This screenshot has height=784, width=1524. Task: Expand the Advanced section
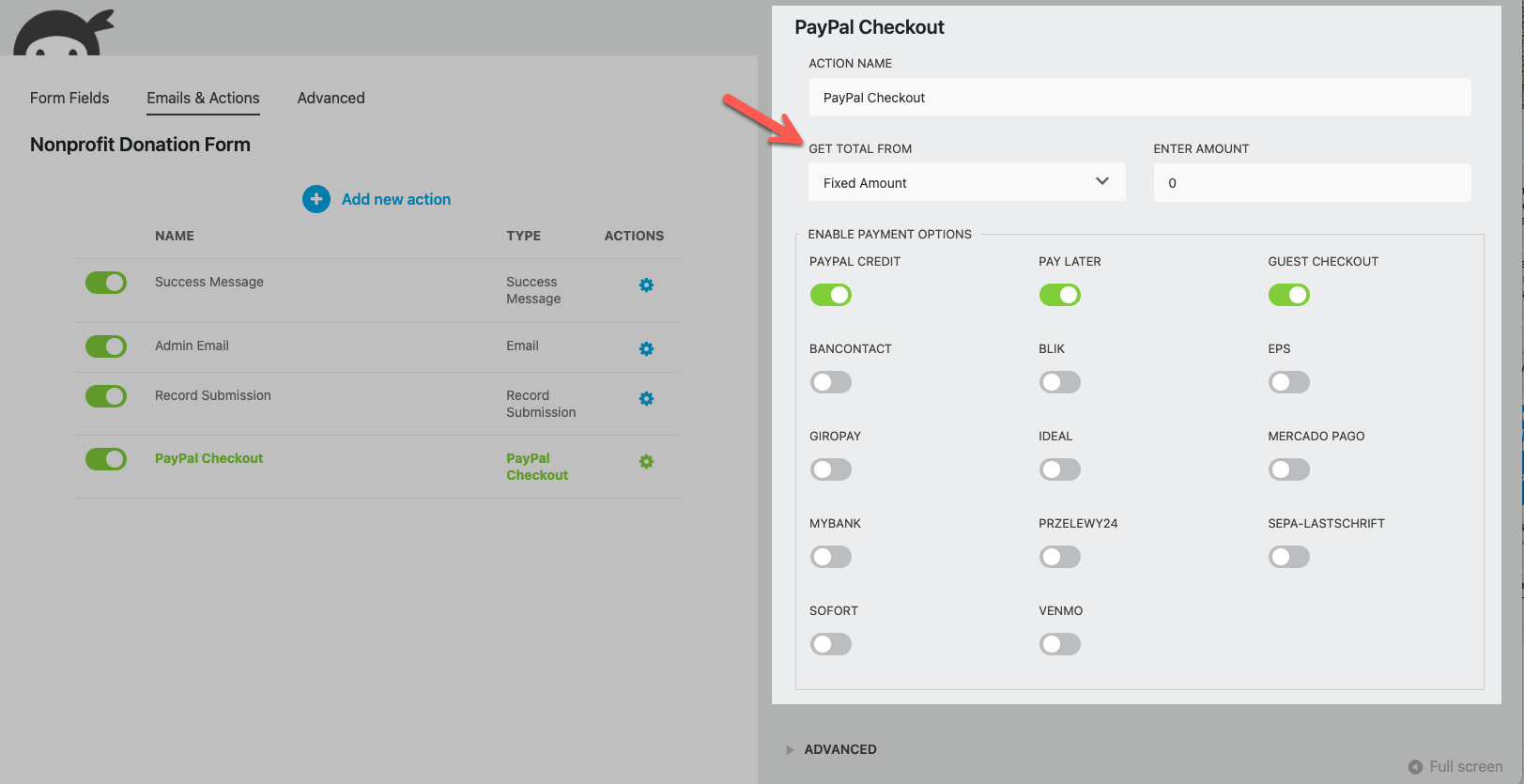[839, 749]
